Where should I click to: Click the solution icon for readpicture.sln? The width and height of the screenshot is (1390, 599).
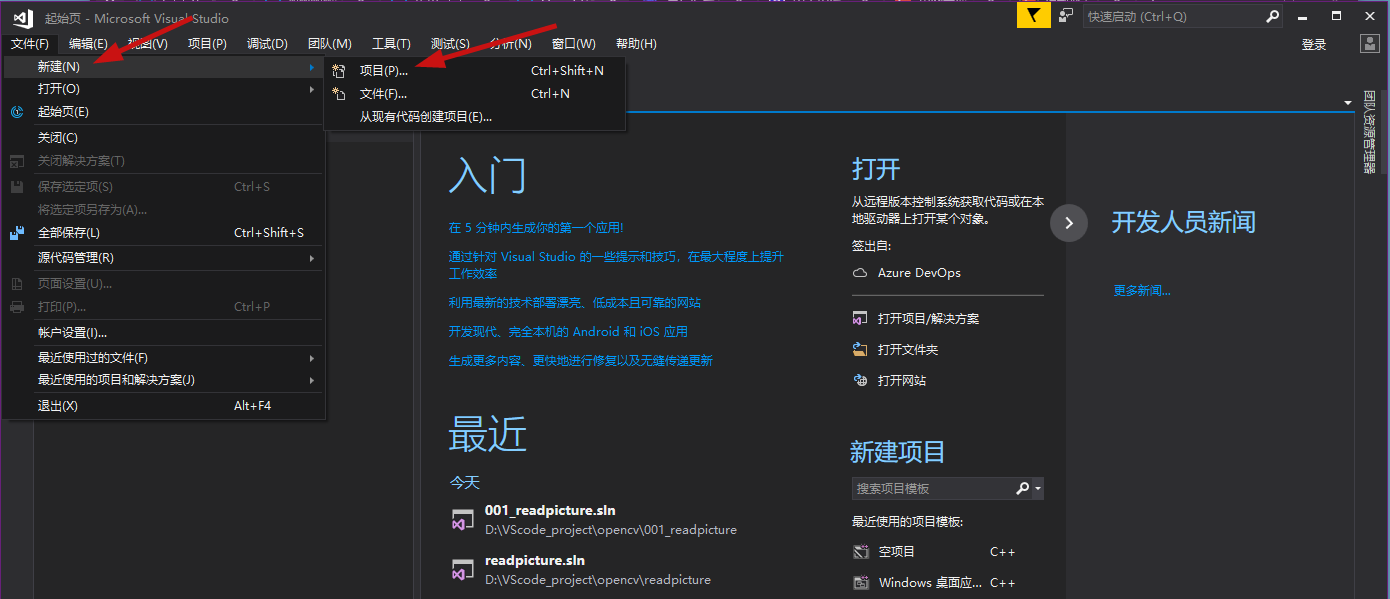(462, 570)
